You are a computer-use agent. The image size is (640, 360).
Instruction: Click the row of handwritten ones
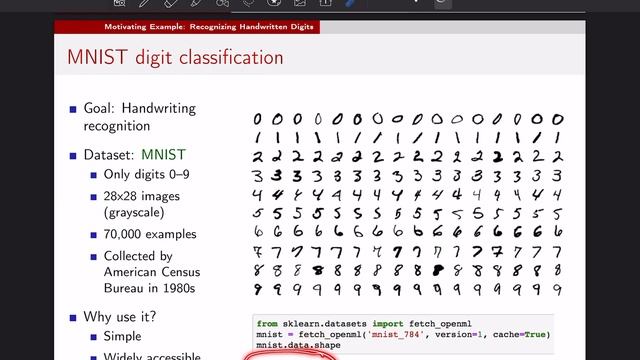pyautogui.click(x=408, y=138)
